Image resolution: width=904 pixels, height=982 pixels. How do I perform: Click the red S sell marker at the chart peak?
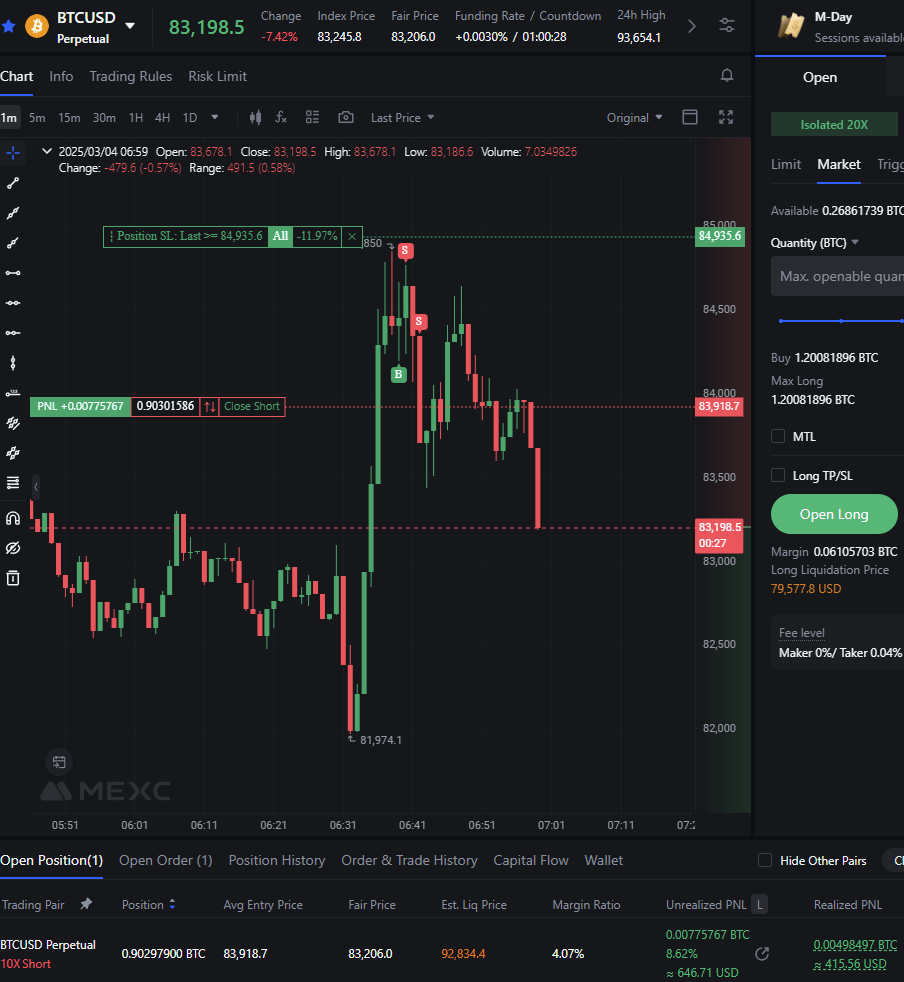(x=405, y=251)
